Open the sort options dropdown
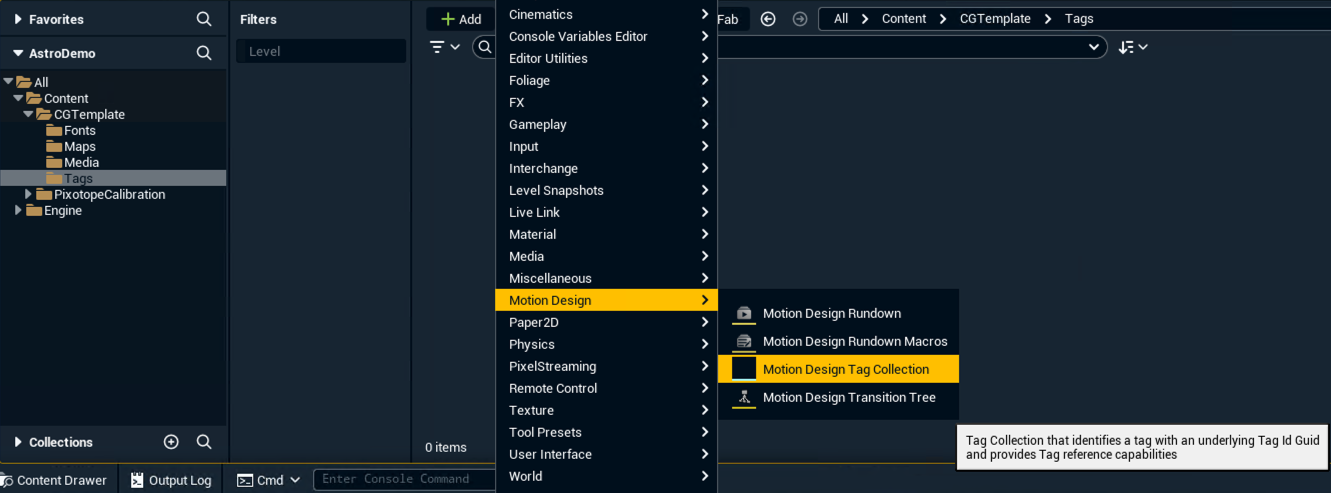Screen dimensions: 1331x493 click(x=1133, y=47)
